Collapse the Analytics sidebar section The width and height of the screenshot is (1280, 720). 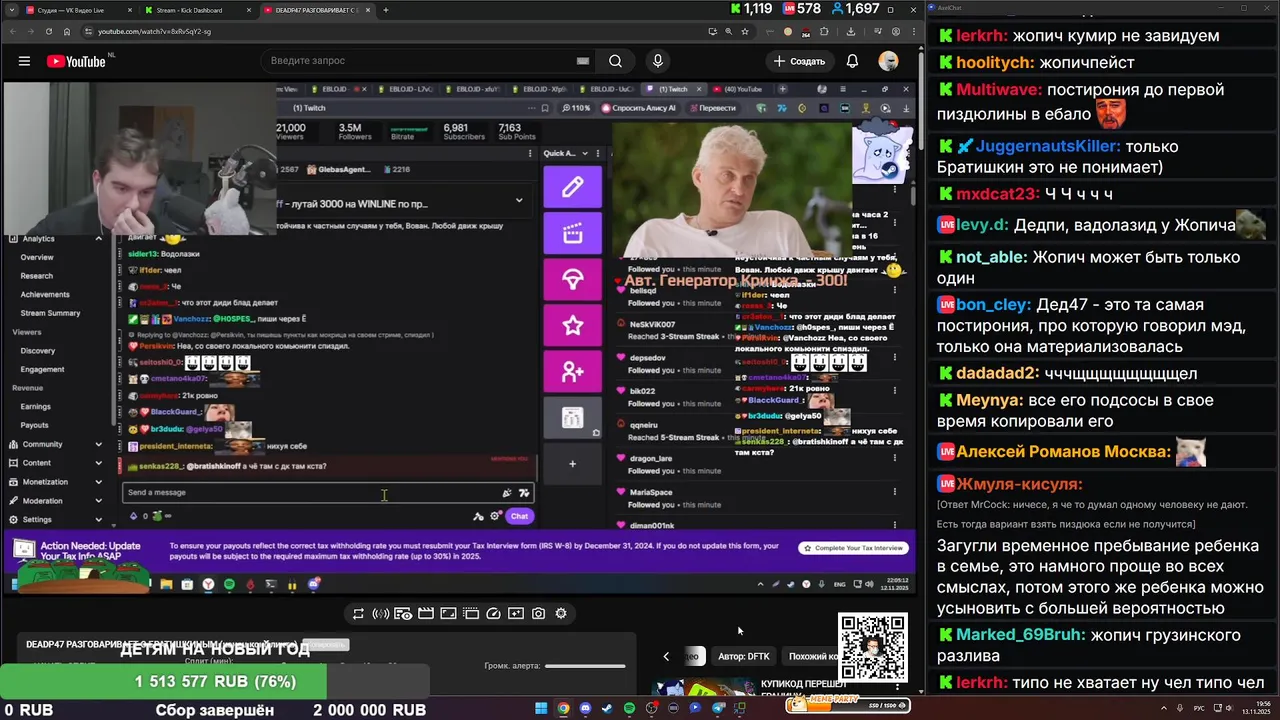point(99,239)
